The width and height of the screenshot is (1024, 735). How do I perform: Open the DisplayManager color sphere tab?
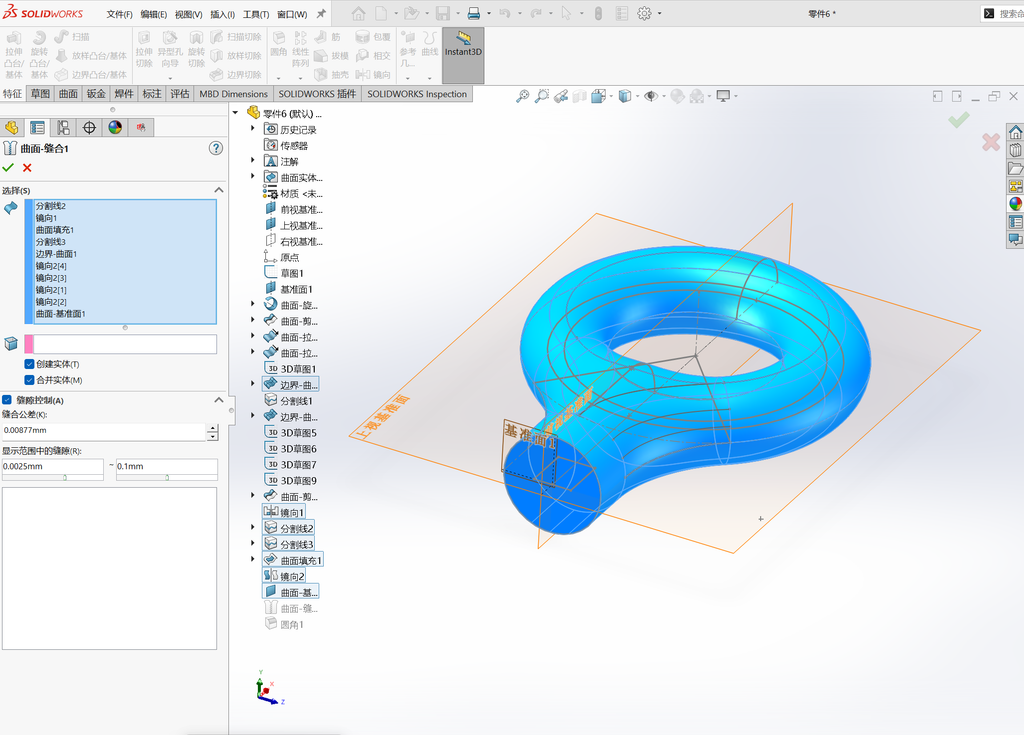[115, 127]
